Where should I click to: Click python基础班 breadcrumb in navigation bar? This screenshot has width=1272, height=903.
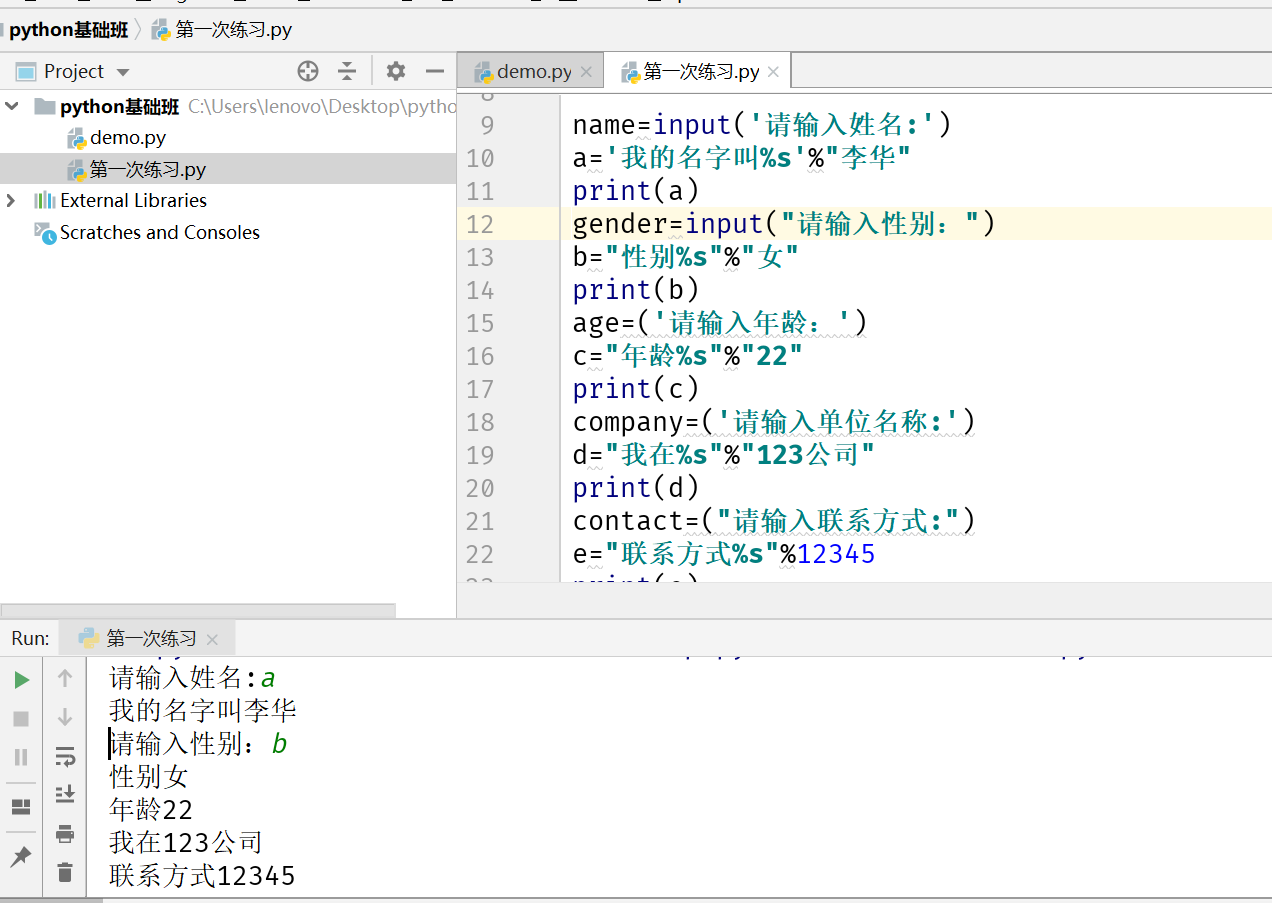(69, 30)
